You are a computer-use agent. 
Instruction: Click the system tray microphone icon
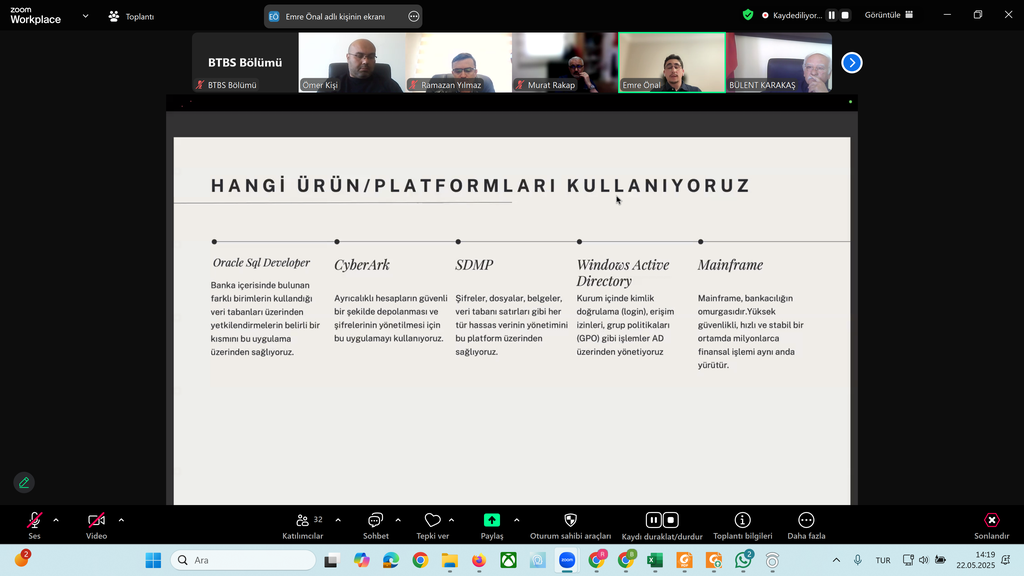click(x=857, y=560)
